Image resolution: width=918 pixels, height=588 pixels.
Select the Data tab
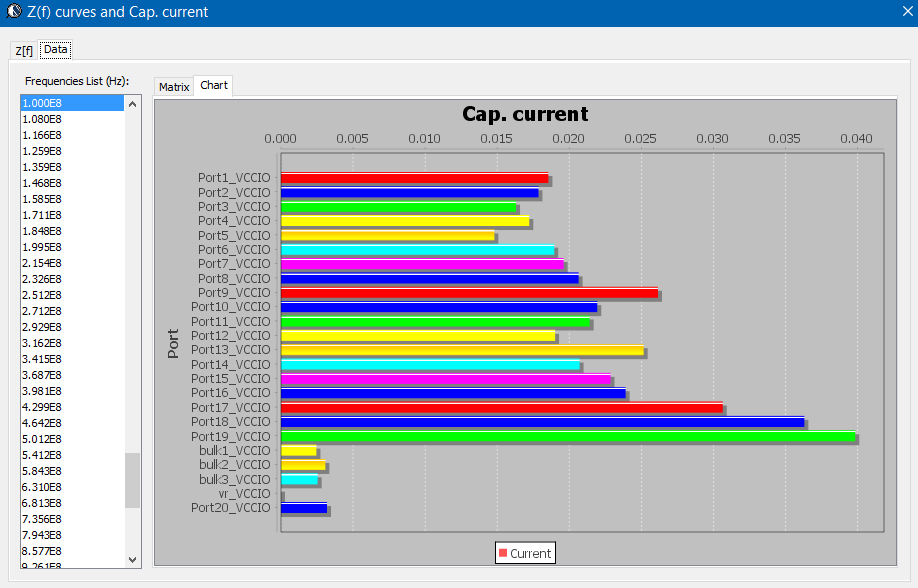(56, 49)
